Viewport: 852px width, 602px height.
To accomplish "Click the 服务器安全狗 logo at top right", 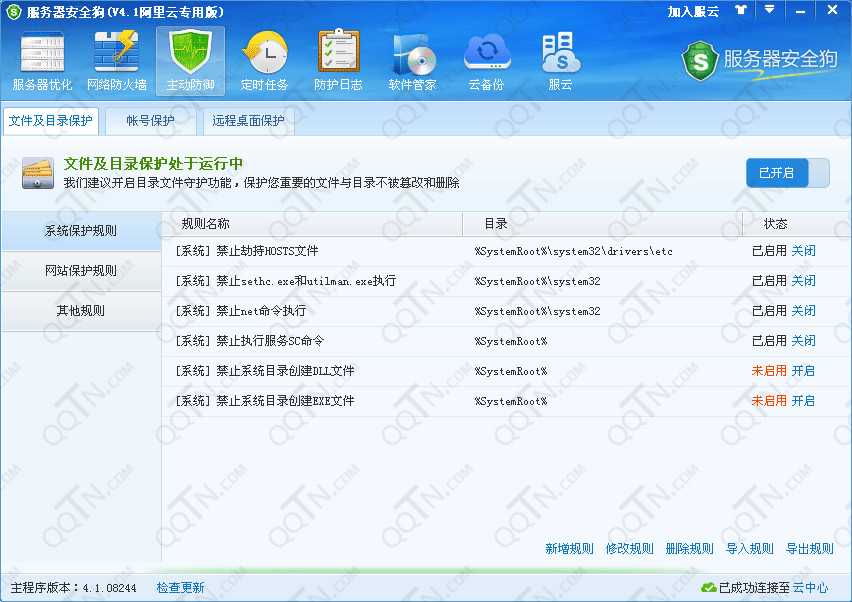I will [760, 60].
